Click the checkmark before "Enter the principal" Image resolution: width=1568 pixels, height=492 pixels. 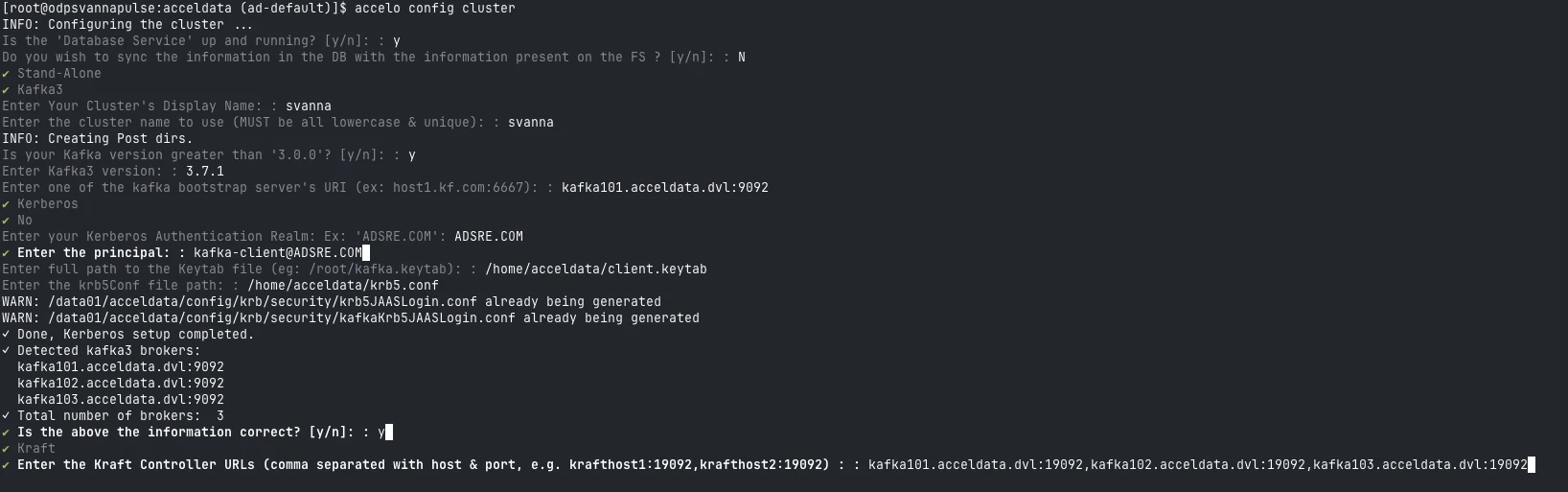coord(6,253)
